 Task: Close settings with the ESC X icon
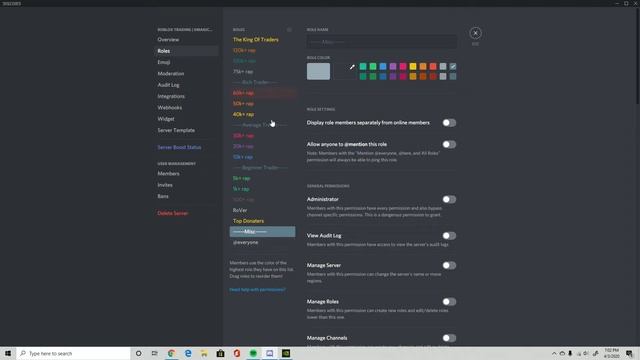tap(475, 33)
